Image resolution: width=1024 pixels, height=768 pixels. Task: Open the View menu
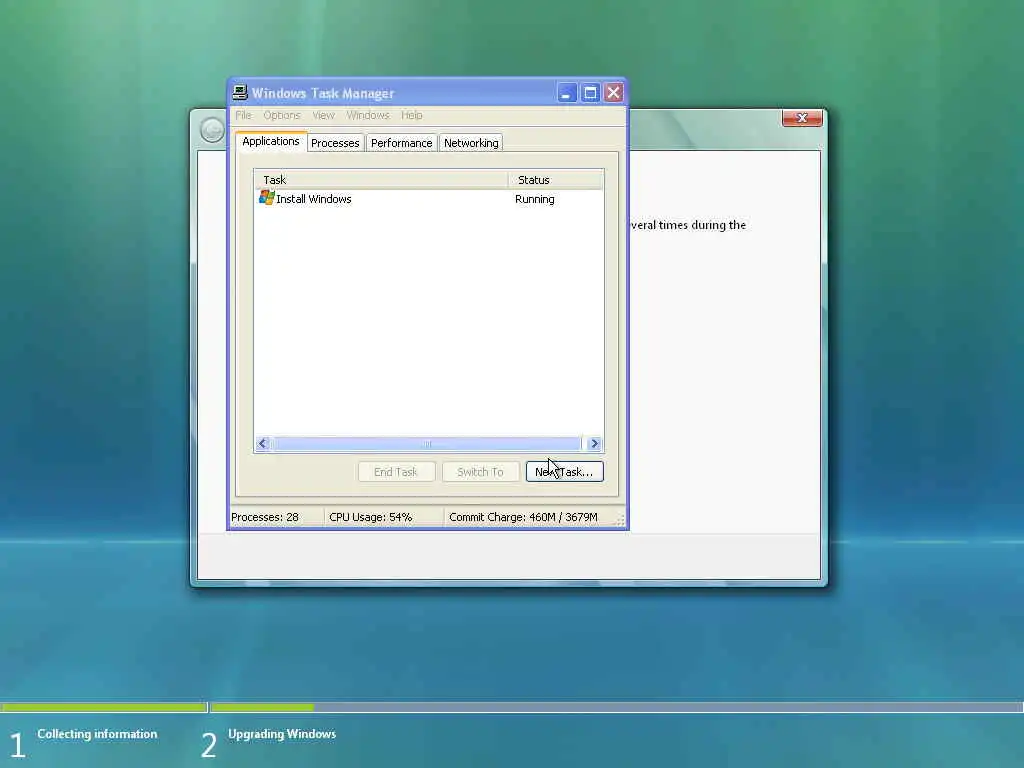(323, 115)
